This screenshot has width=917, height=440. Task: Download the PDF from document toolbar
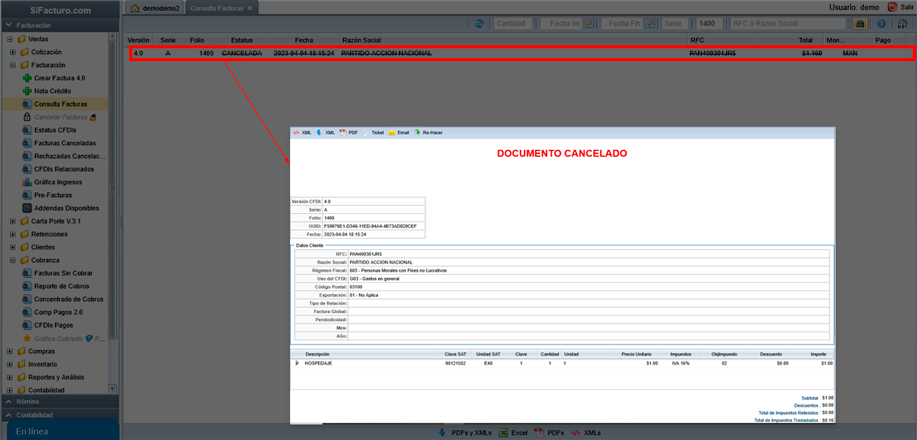[x=343, y=132]
